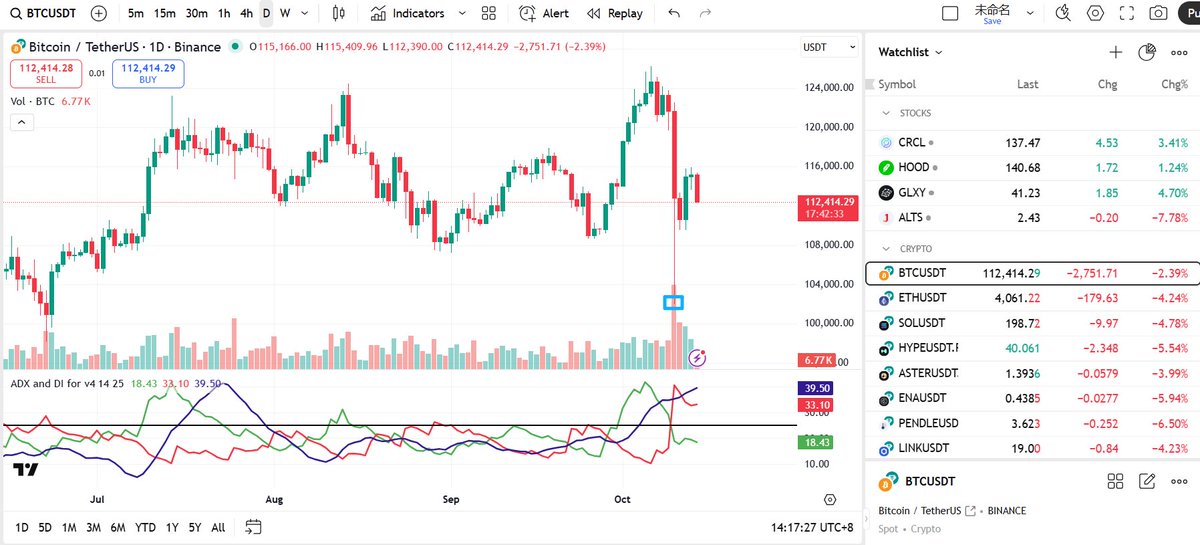Open the details panel grid icon beside BTCUSDT

pyautogui.click(x=1115, y=482)
